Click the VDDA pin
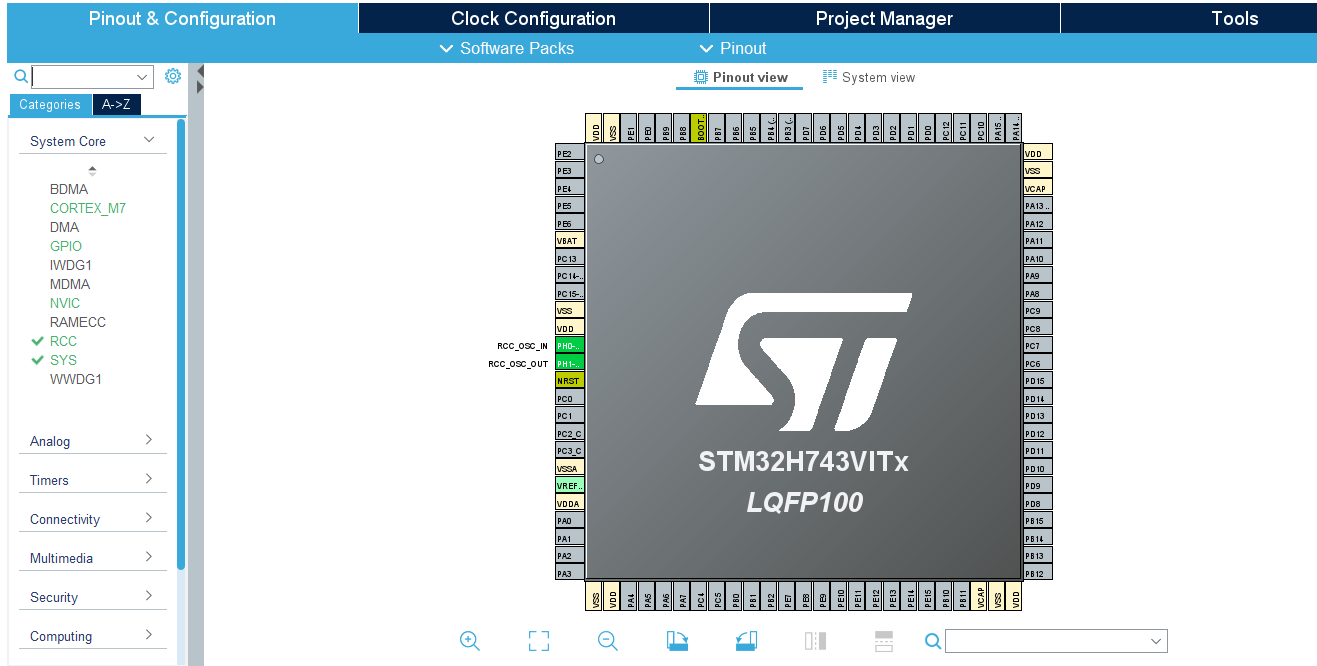This screenshot has height=666, width=1317. pos(570,503)
